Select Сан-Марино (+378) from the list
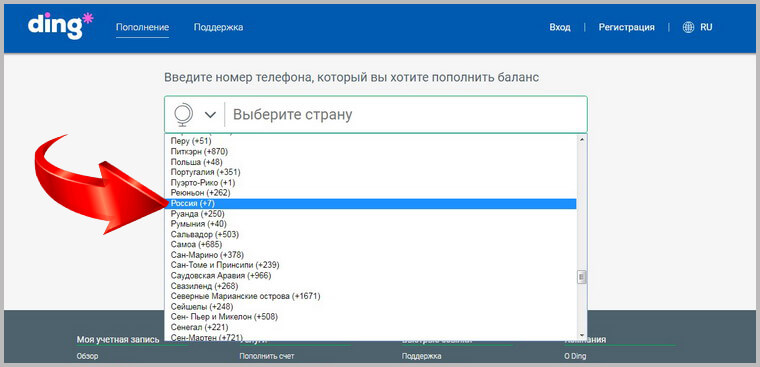 pos(370,255)
